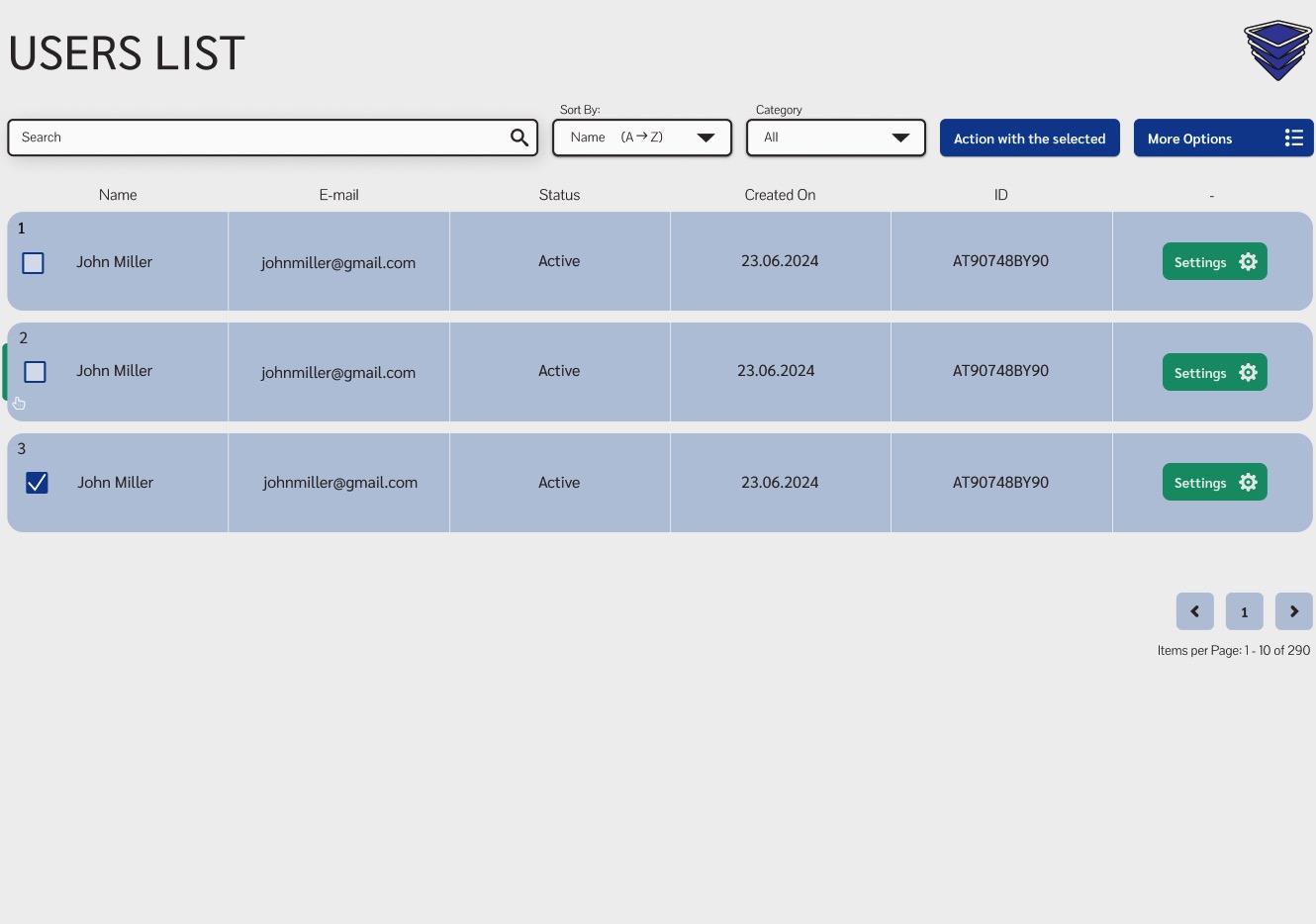Expand the Category All dropdown

tap(835, 138)
